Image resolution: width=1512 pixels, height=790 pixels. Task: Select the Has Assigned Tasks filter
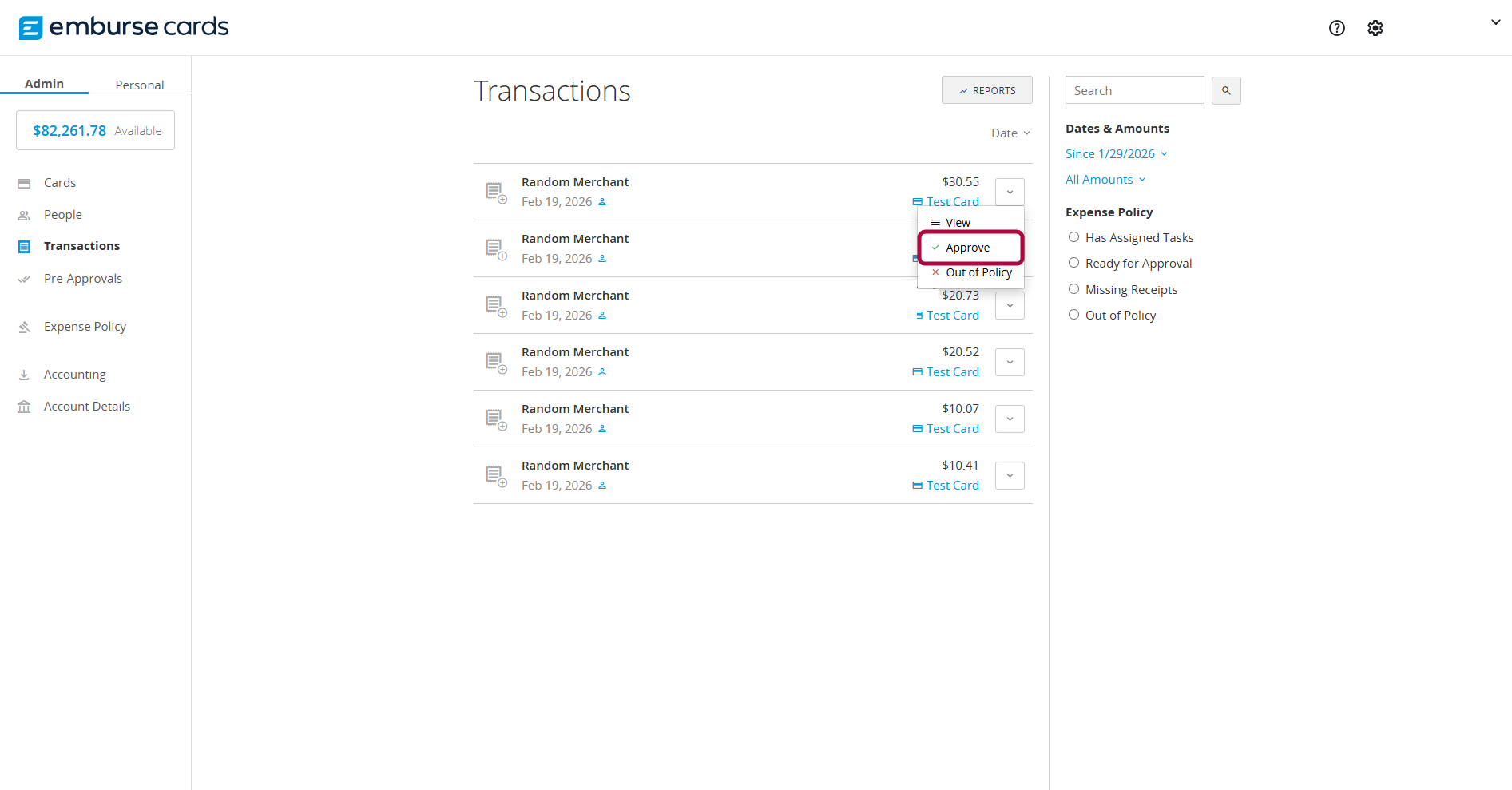coord(1073,237)
